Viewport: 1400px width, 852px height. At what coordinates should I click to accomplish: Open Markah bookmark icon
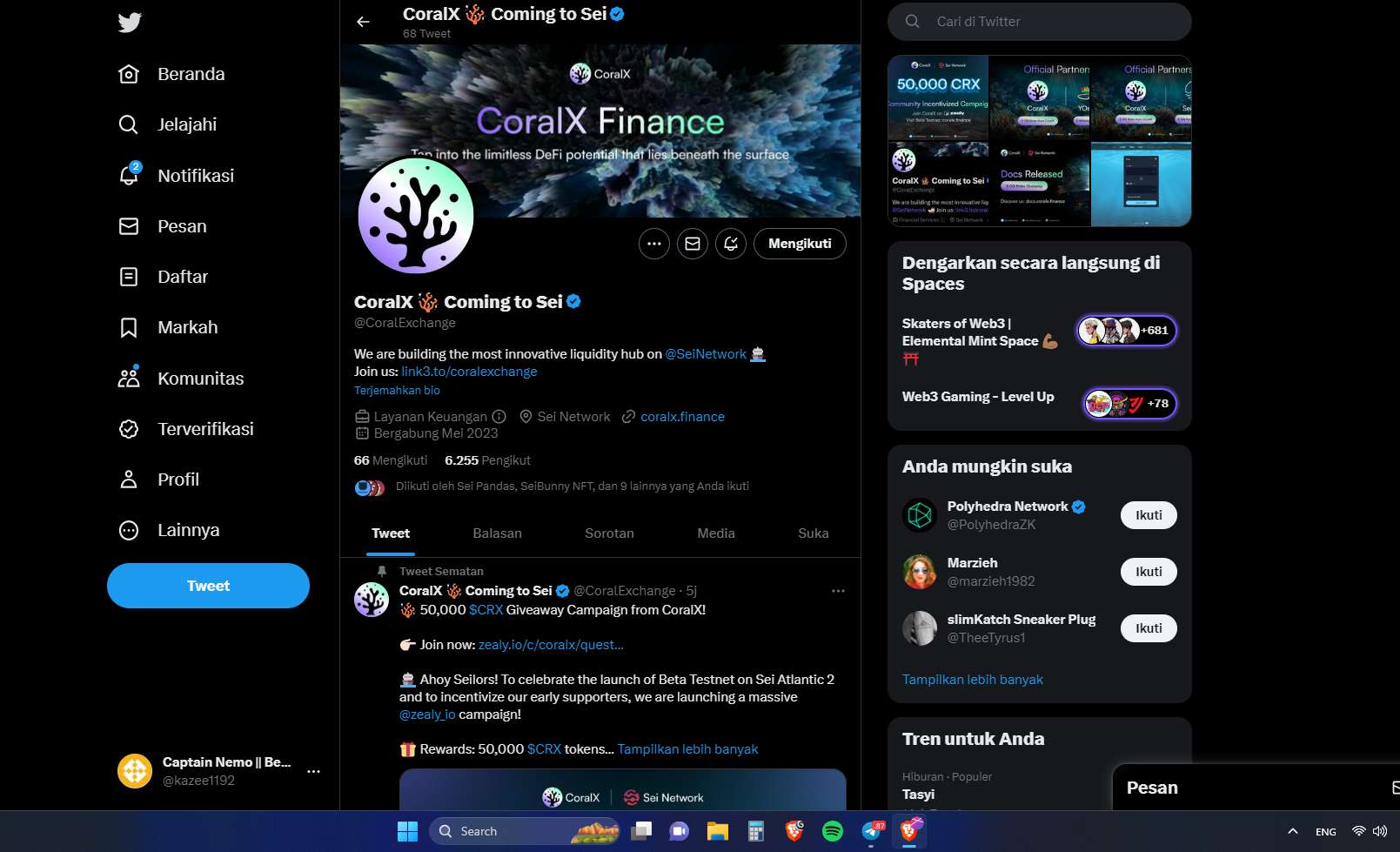[129, 327]
